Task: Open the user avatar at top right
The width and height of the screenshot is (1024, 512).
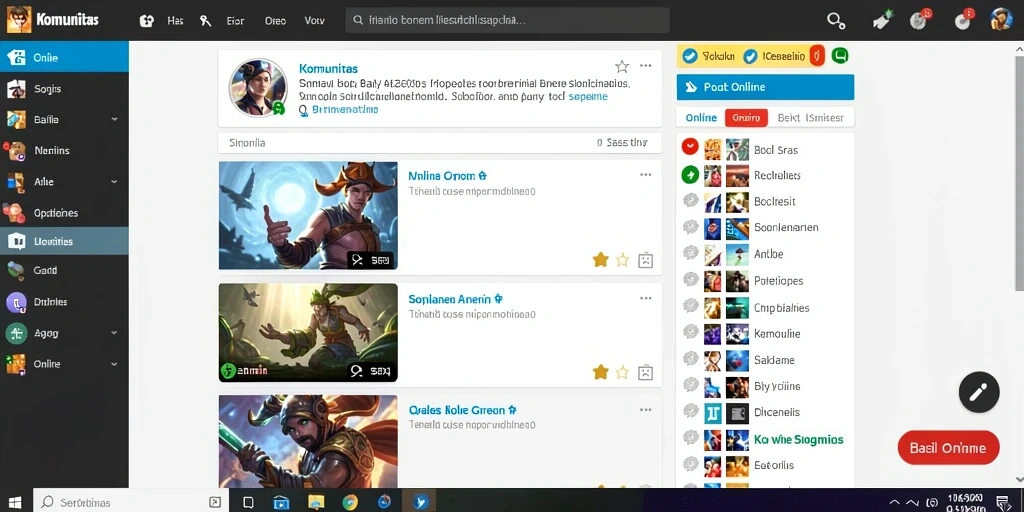Action: 1001,20
